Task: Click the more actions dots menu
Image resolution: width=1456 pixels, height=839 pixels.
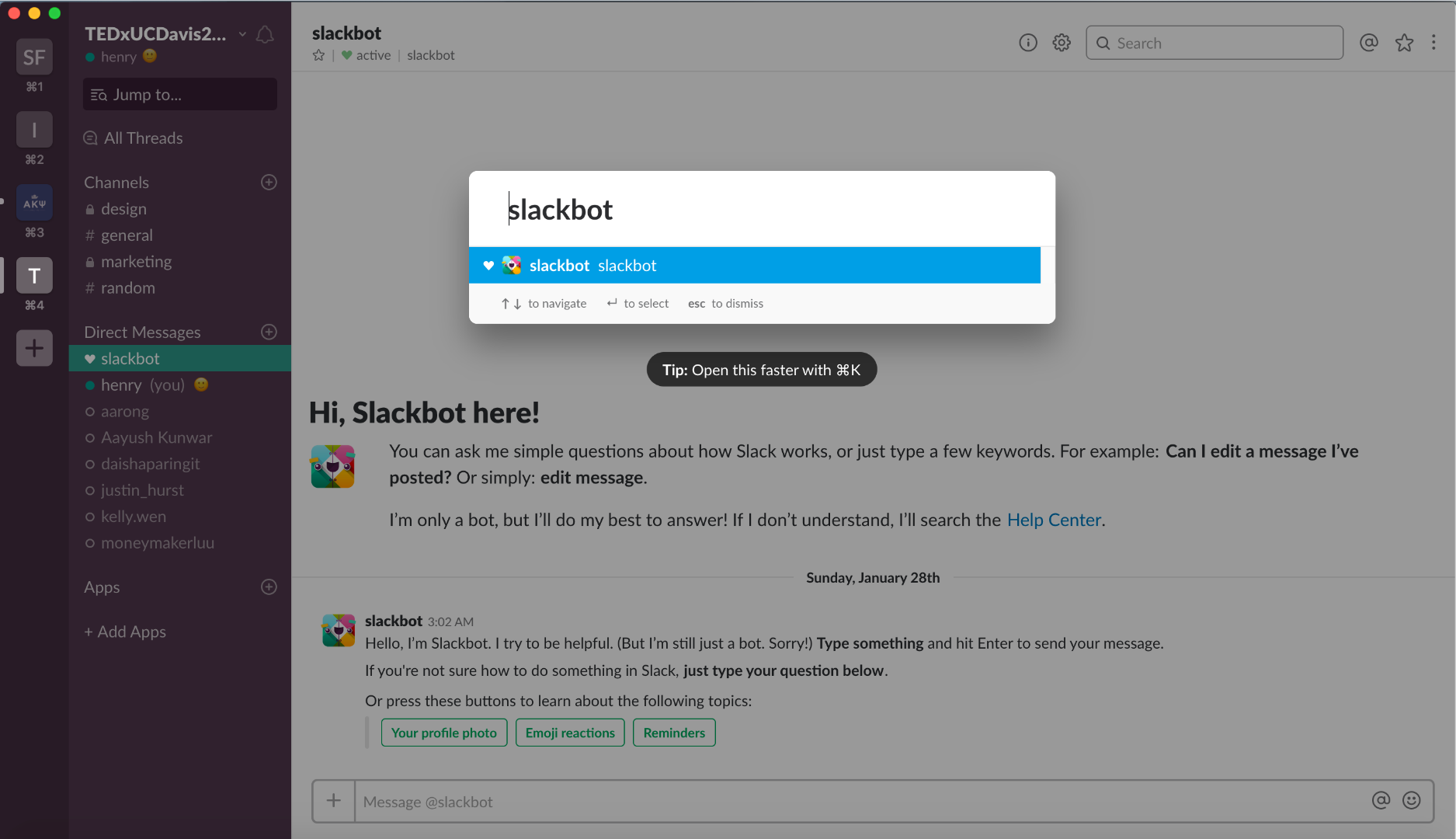Action: [x=1434, y=43]
